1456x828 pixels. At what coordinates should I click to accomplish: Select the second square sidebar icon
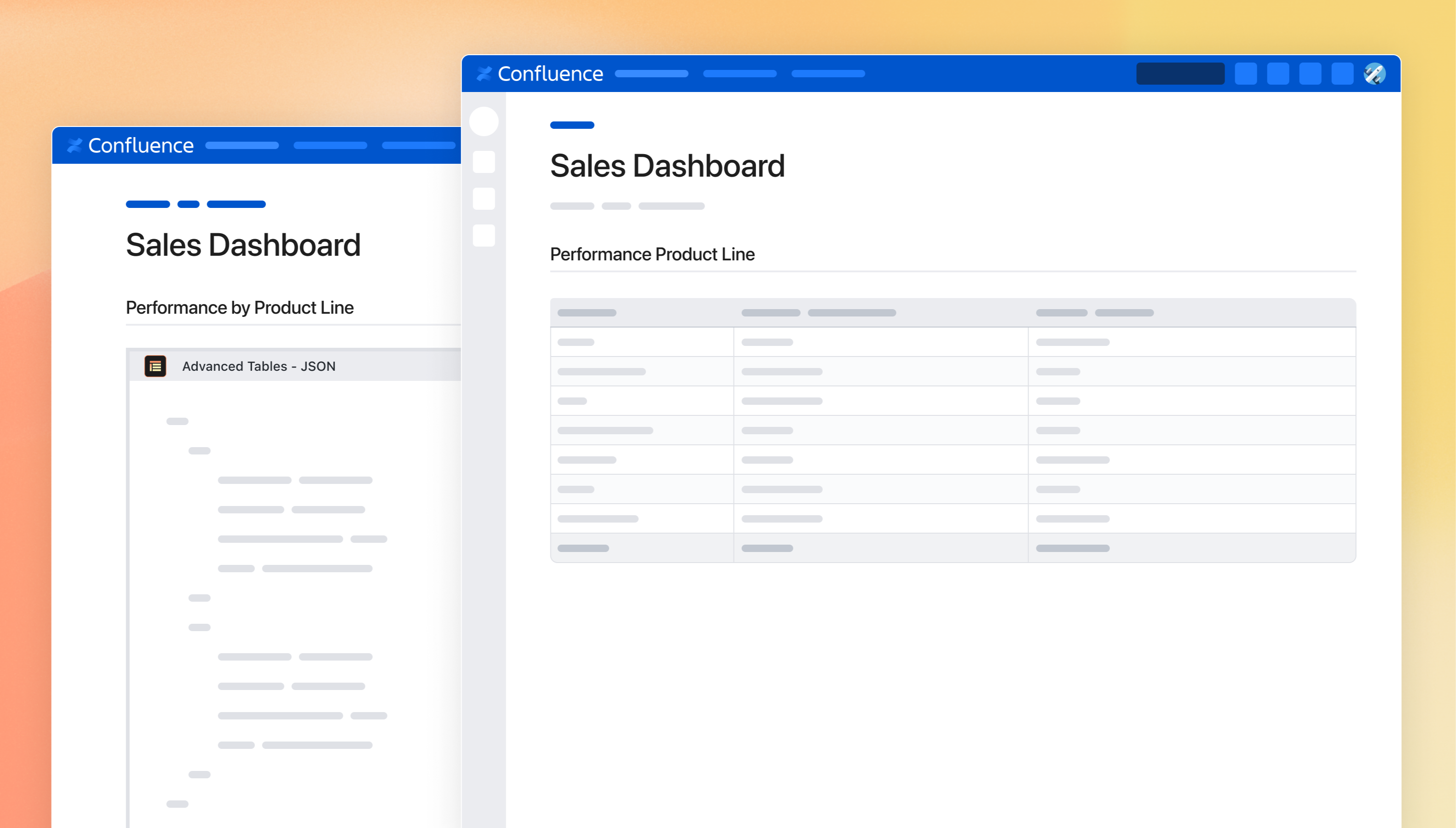(x=484, y=199)
